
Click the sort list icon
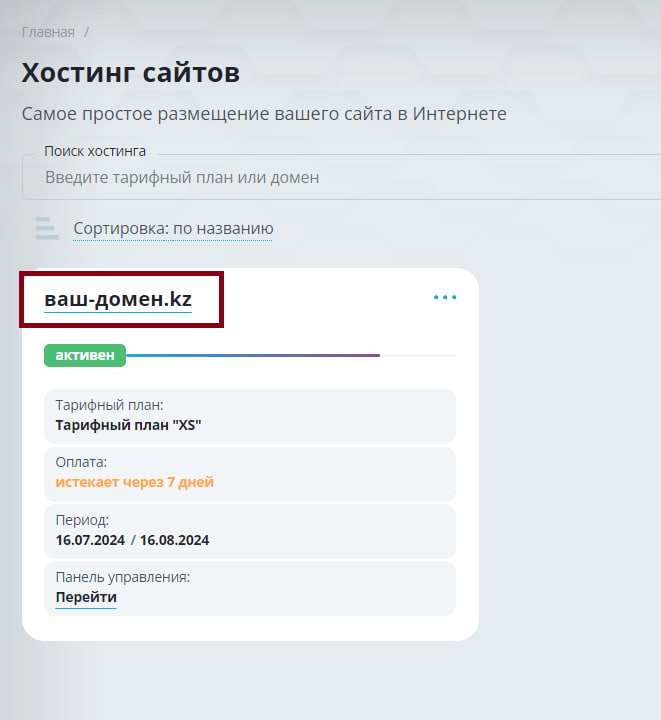pos(47,228)
